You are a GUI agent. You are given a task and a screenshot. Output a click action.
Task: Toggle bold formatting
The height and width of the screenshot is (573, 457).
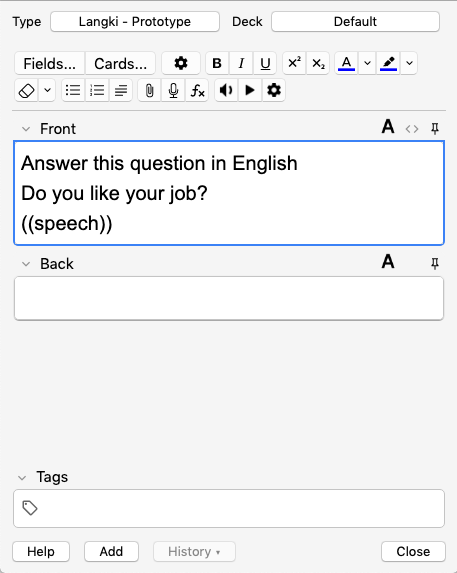point(217,63)
